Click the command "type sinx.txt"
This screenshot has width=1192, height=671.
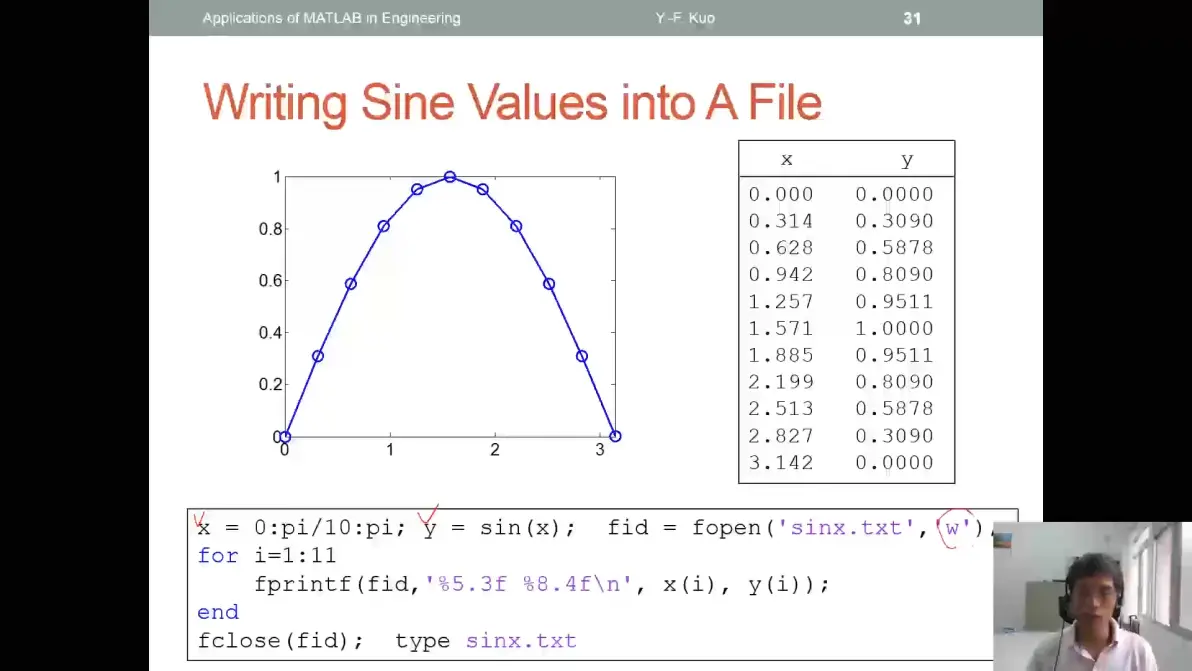click(x=486, y=641)
